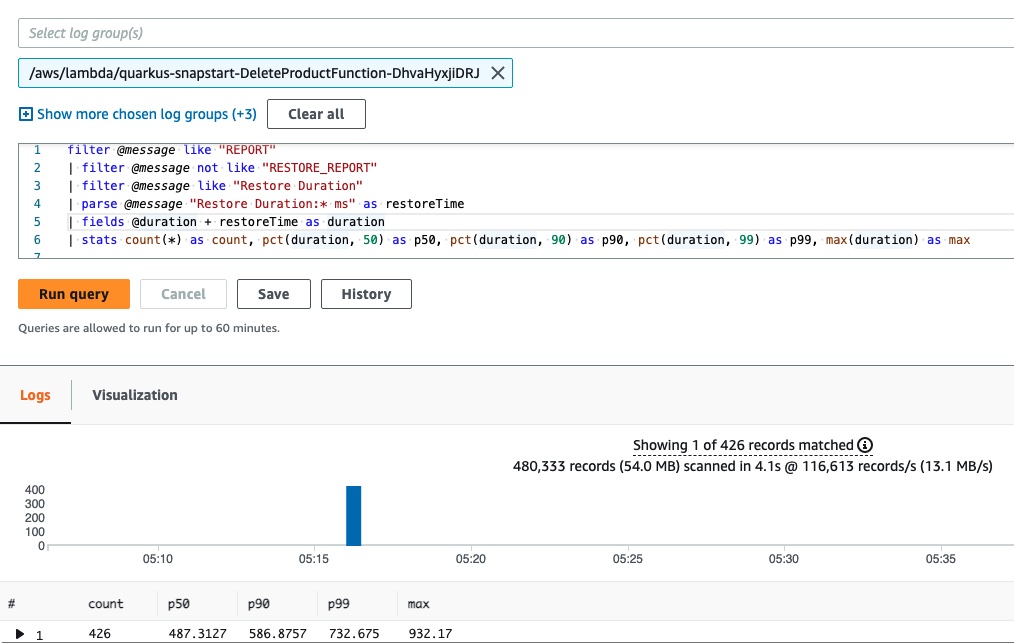Click query line filtering "Restore Duration"
The image size is (1014, 643).
coord(215,186)
